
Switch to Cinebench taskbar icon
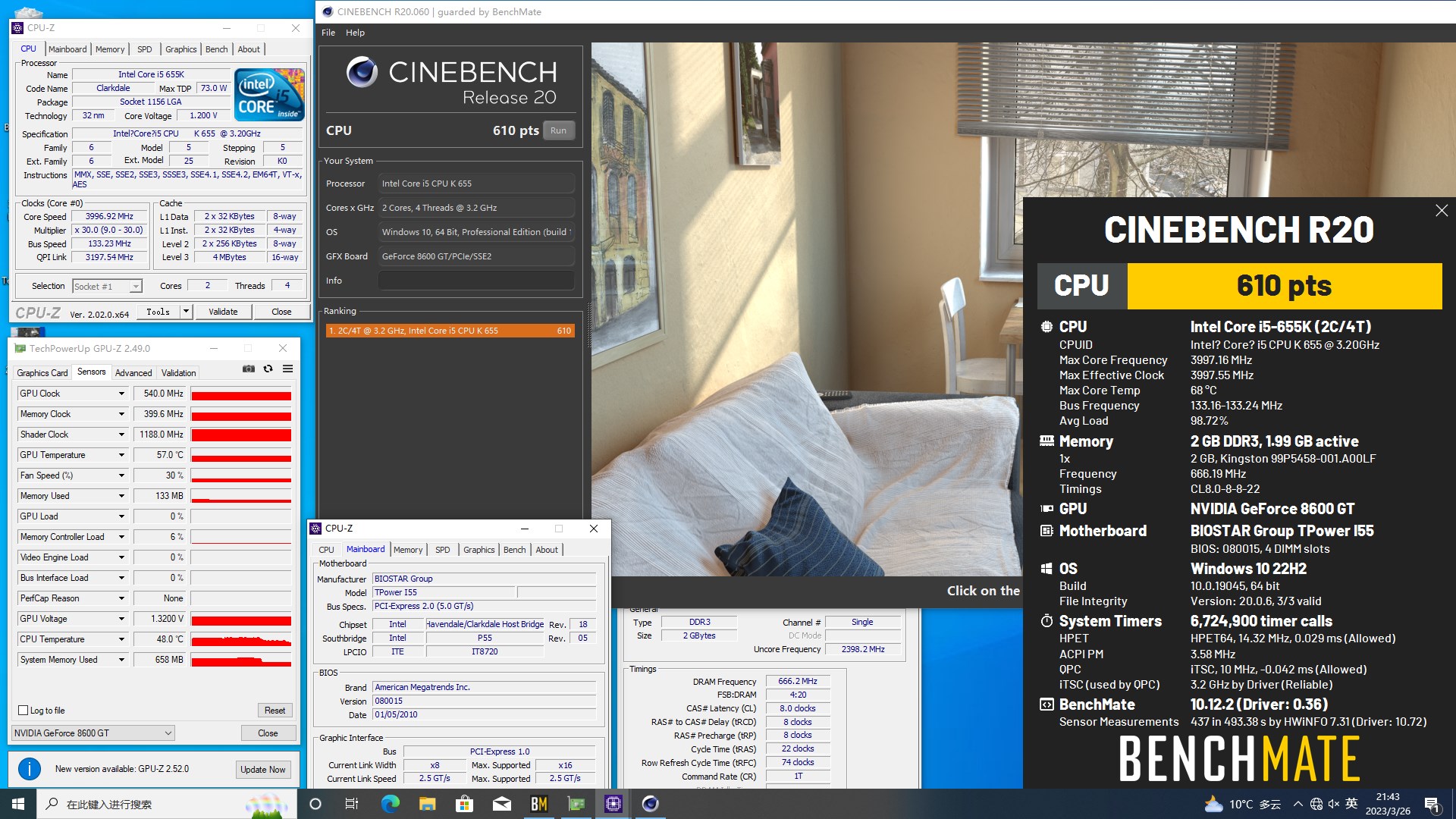pyautogui.click(x=650, y=804)
